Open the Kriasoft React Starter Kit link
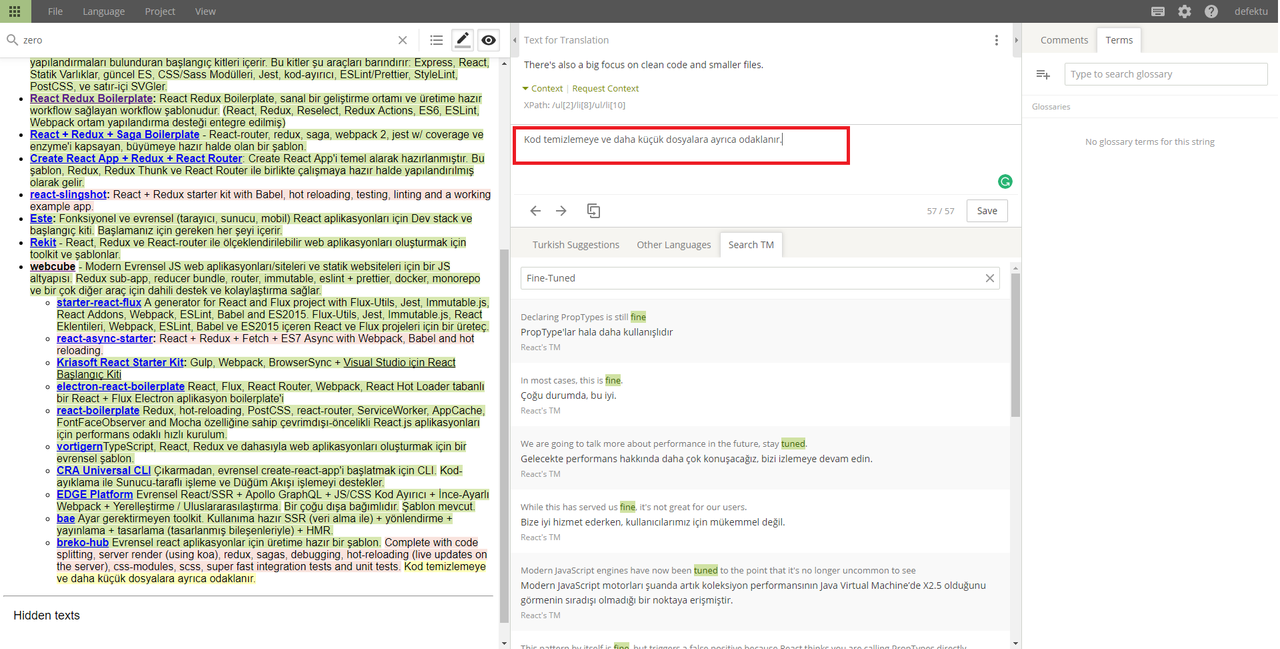This screenshot has height=649, width=1280. [x=120, y=363]
